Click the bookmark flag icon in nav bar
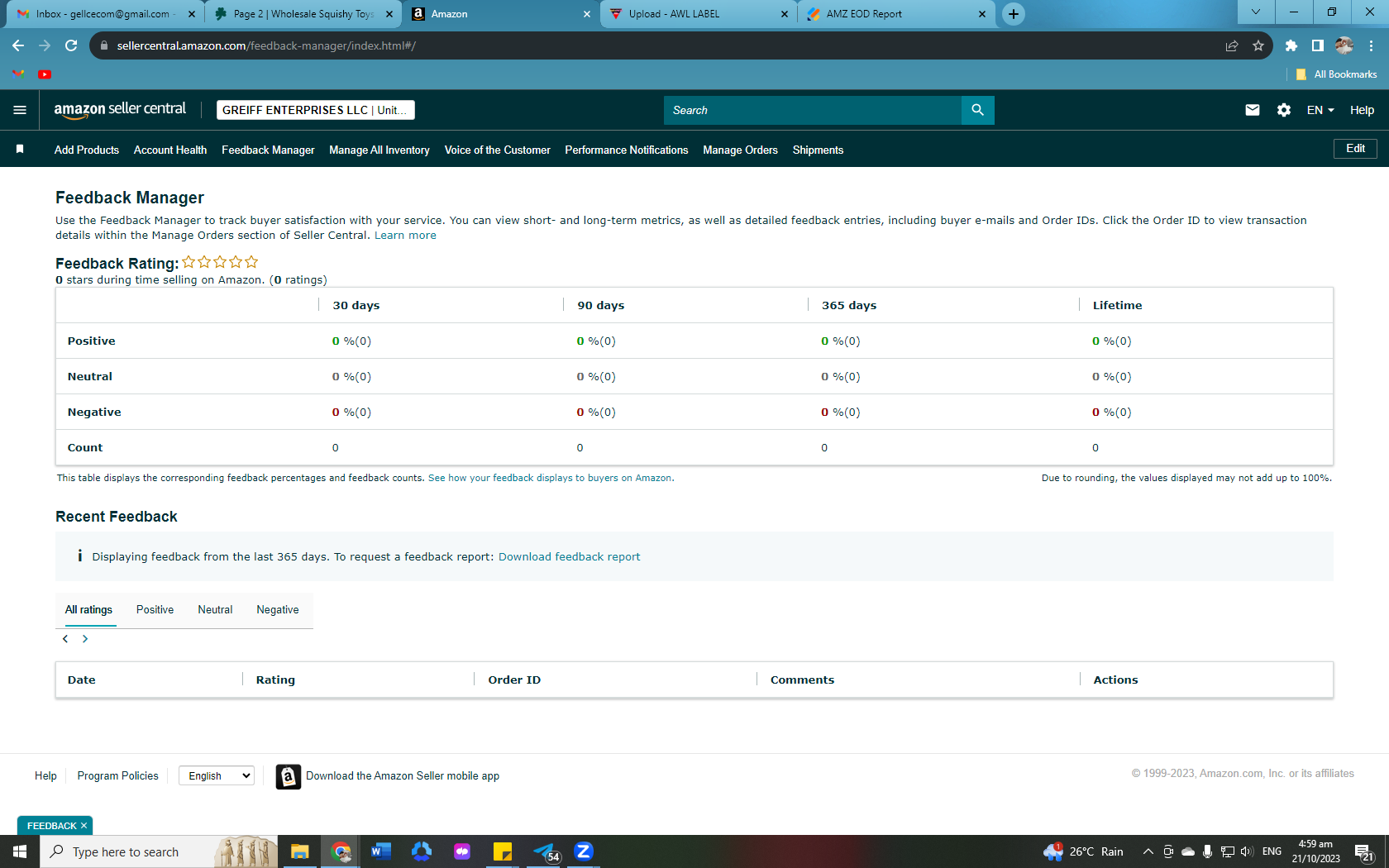This screenshot has height=868, width=1389. pyautogui.click(x=20, y=149)
